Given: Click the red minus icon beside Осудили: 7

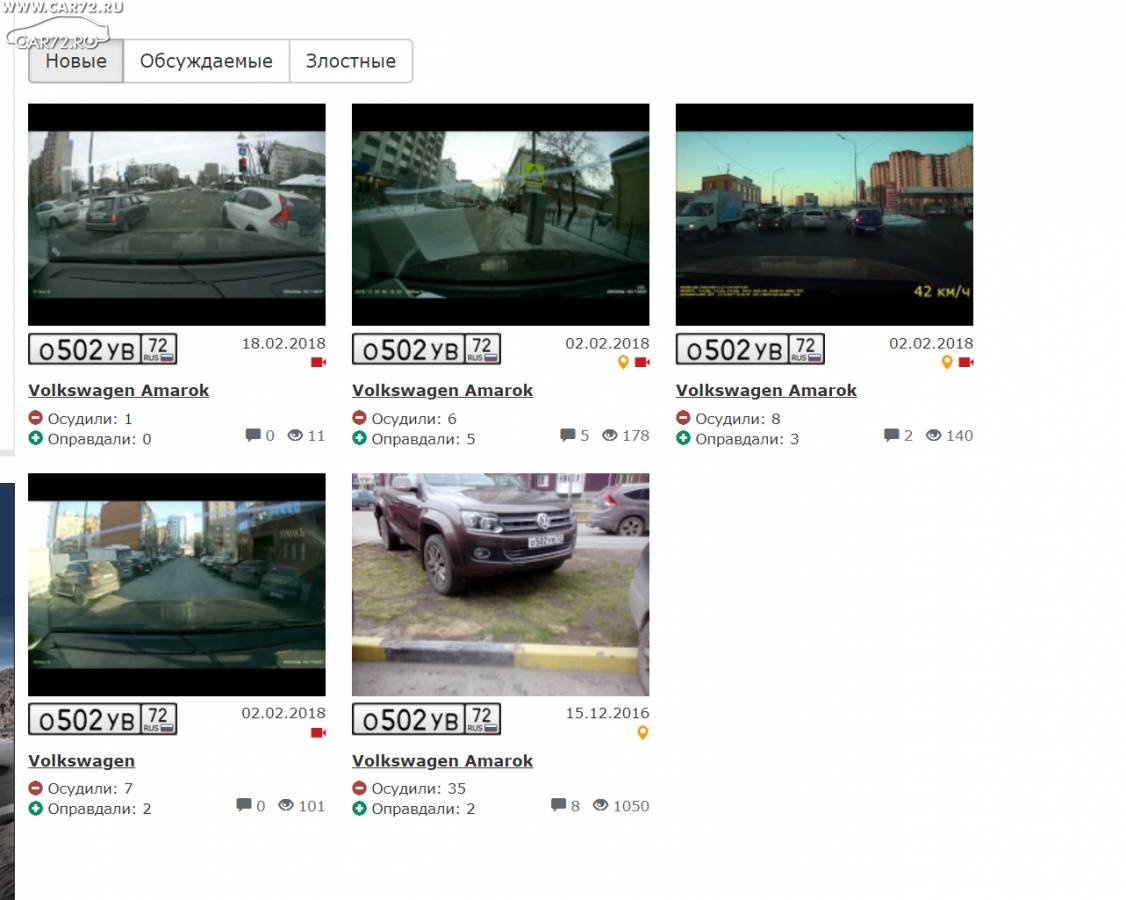Looking at the screenshot, I should (35, 788).
